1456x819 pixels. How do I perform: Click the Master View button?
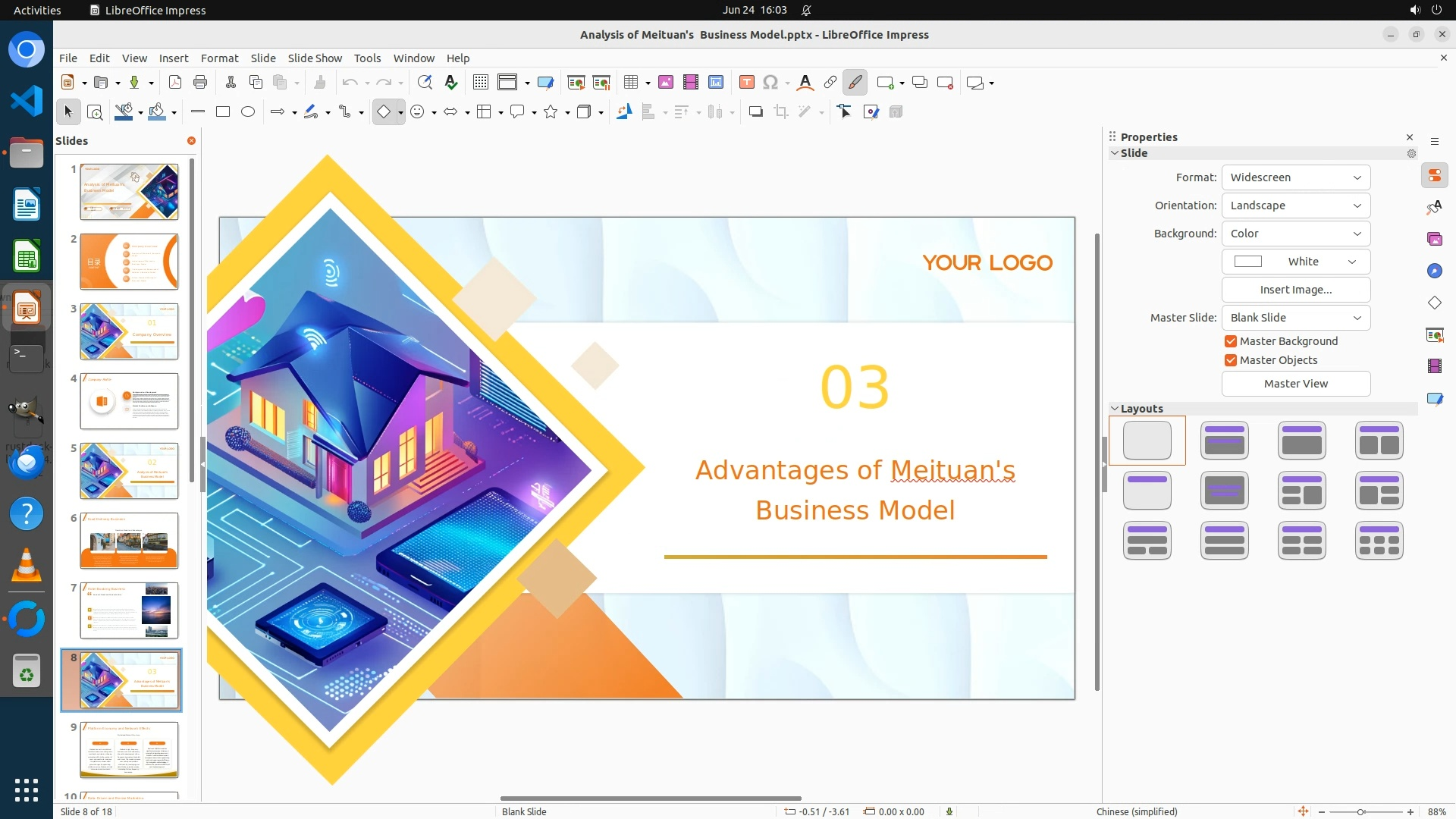pos(1295,384)
